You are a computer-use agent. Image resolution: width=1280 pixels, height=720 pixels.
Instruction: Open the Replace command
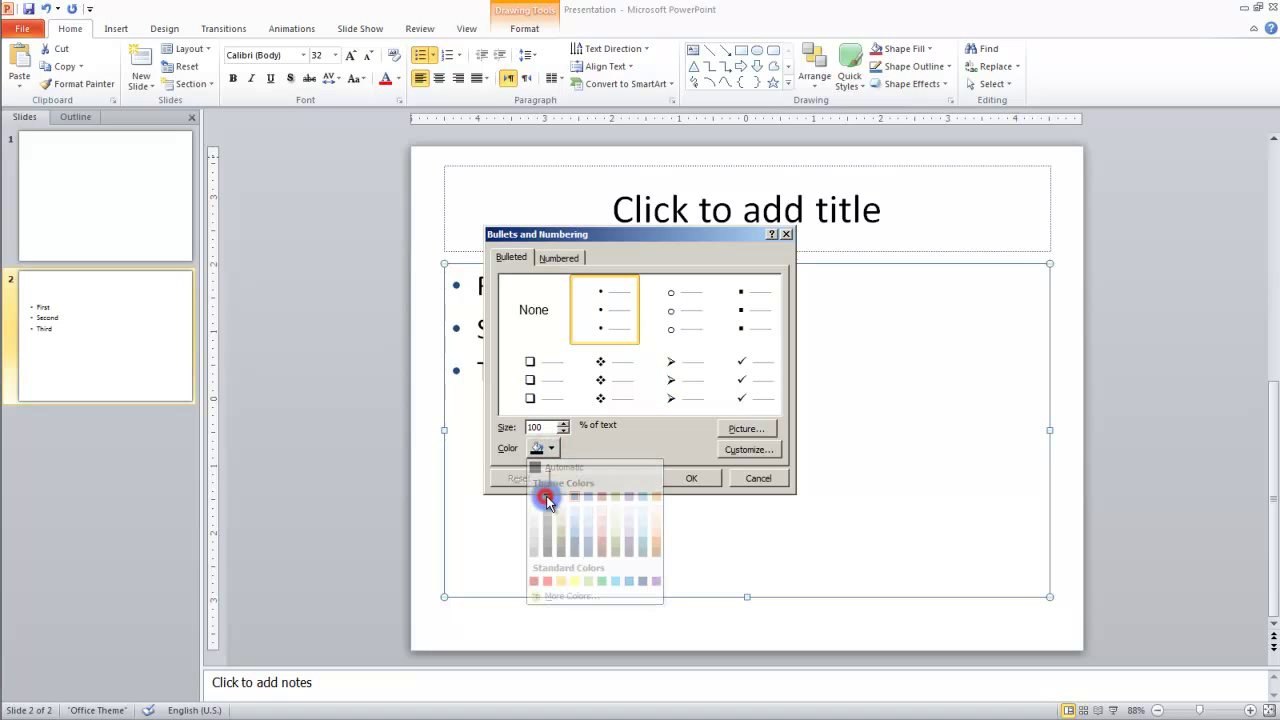[x=991, y=66]
